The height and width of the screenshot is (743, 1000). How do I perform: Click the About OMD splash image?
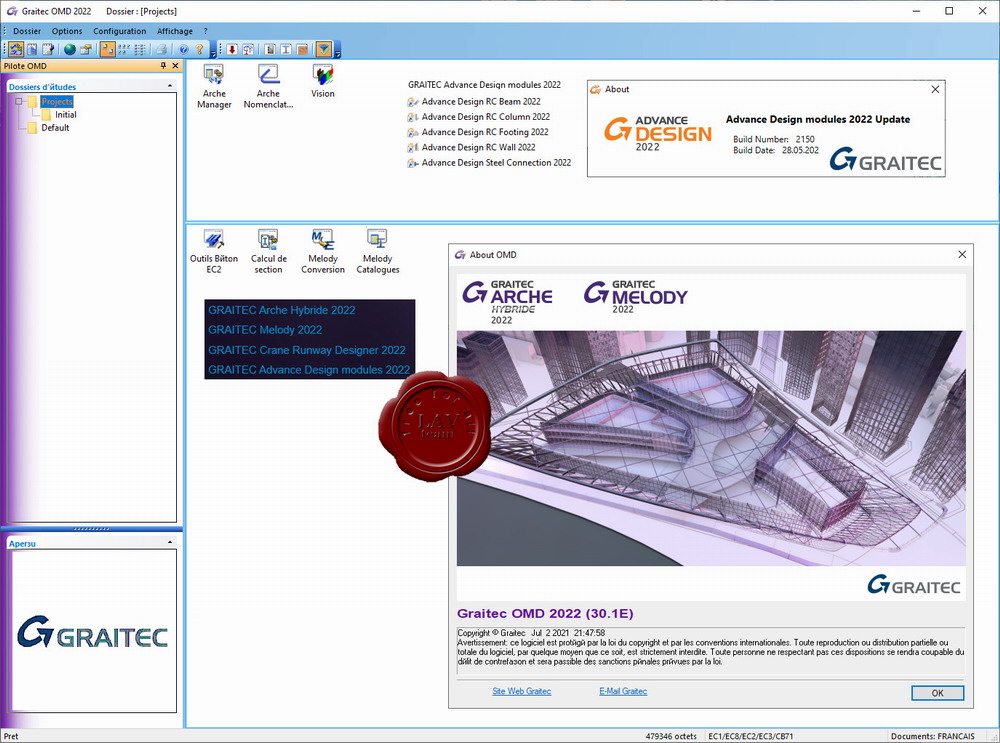pos(711,448)
